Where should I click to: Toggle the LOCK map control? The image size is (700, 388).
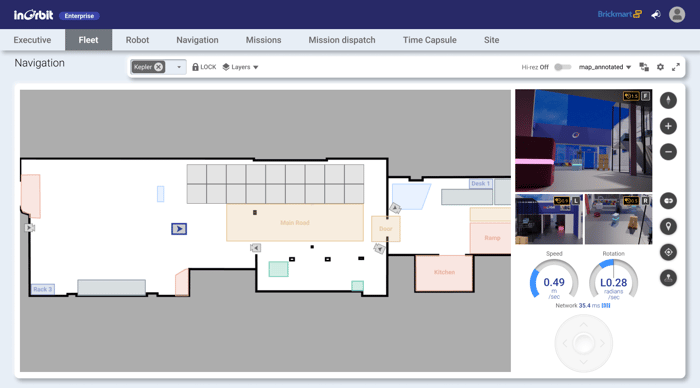tap(204, 67)
